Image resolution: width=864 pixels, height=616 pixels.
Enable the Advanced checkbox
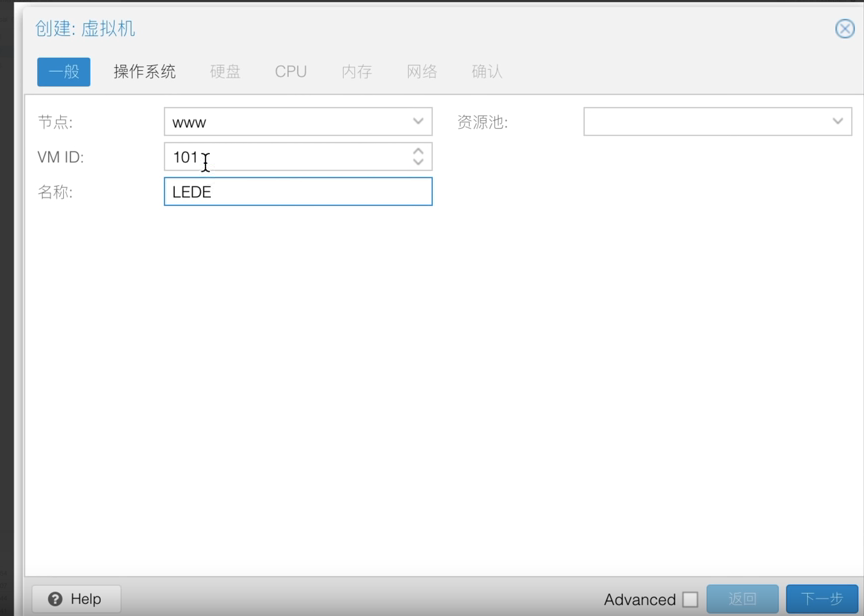point(690,599)
